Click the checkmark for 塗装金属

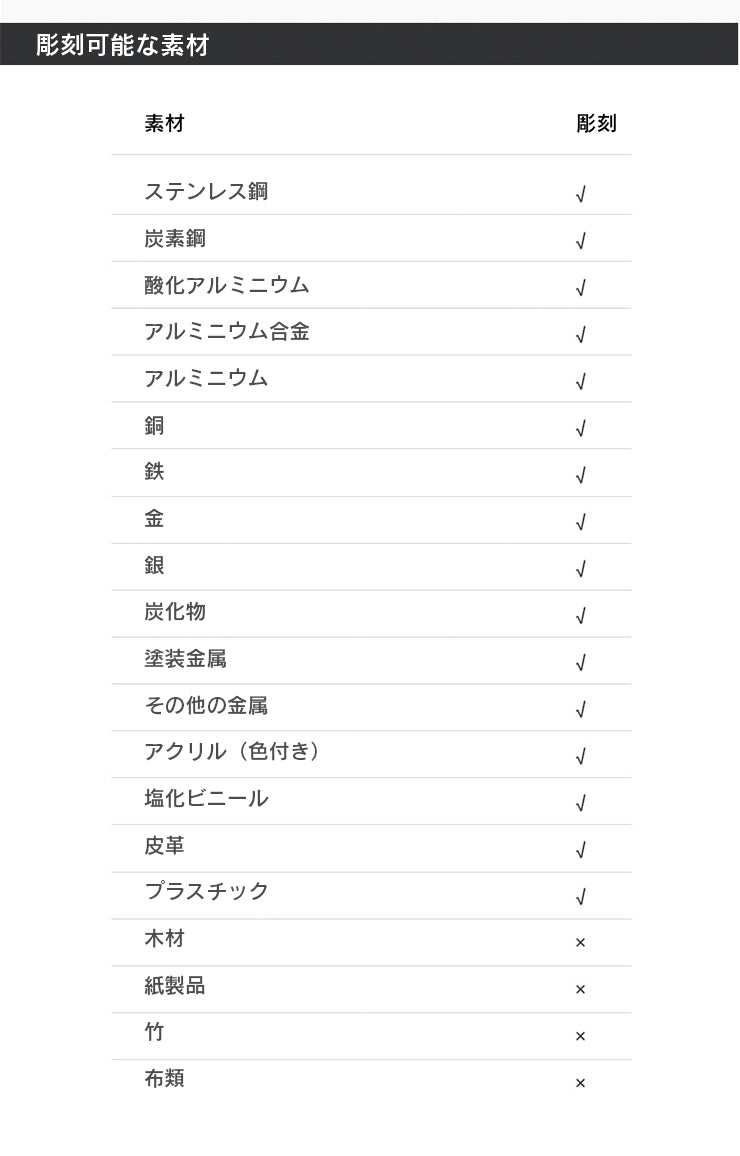pyautogui.click(x=580, y=662)
